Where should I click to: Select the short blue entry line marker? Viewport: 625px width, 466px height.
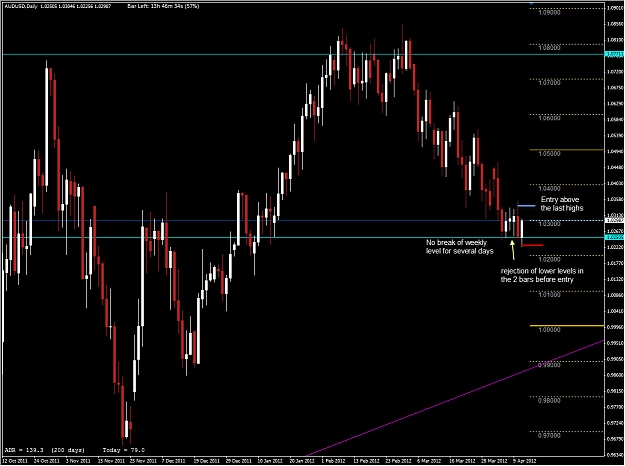tap(526, 206)
